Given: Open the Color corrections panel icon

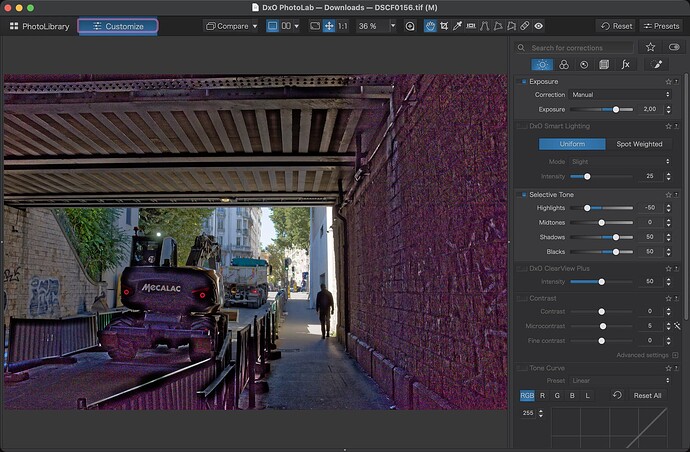Looking at the screenshot, I should (x=563, y=64).
